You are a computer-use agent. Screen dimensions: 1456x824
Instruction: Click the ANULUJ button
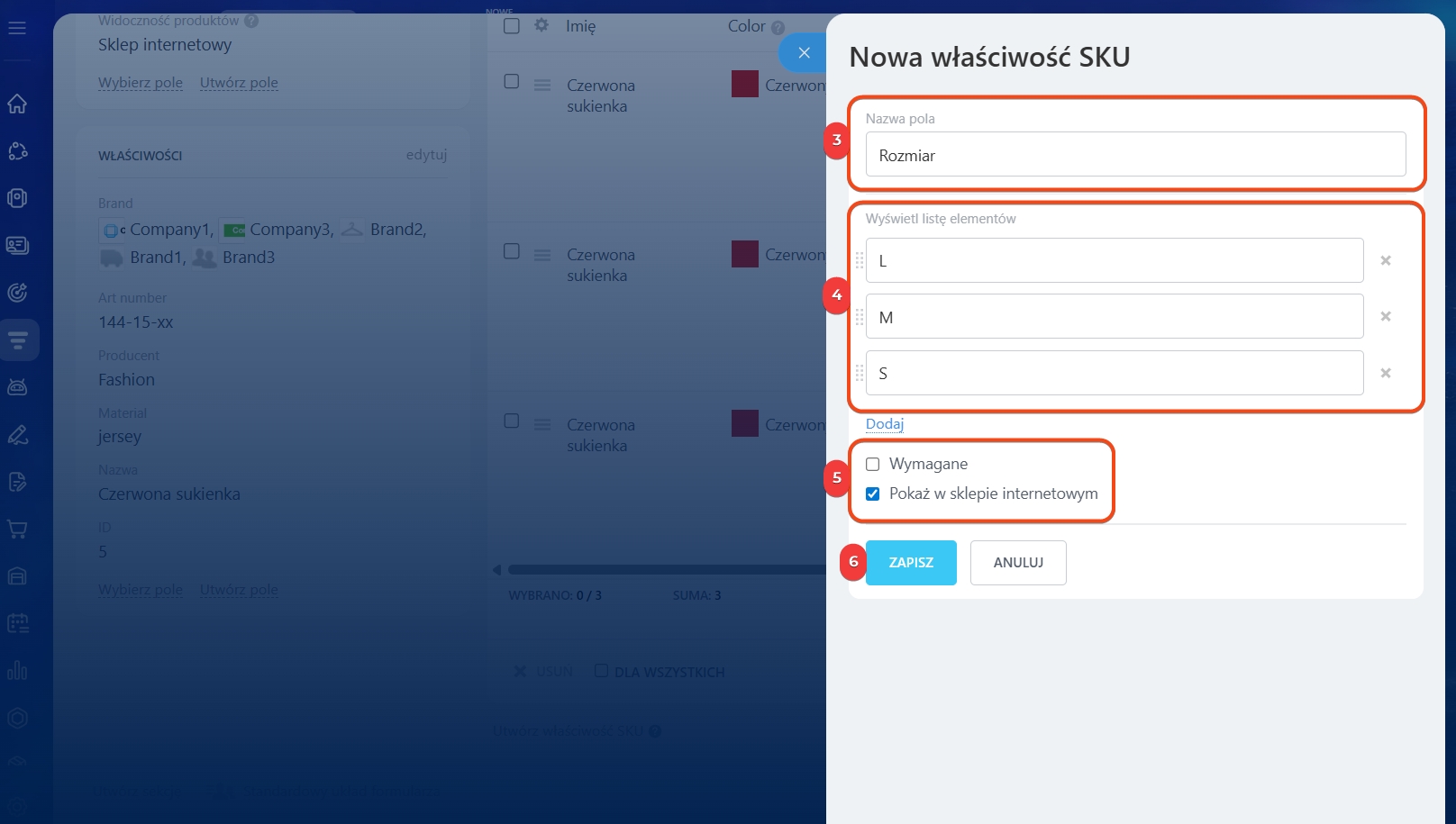[x=1018, y=563]
